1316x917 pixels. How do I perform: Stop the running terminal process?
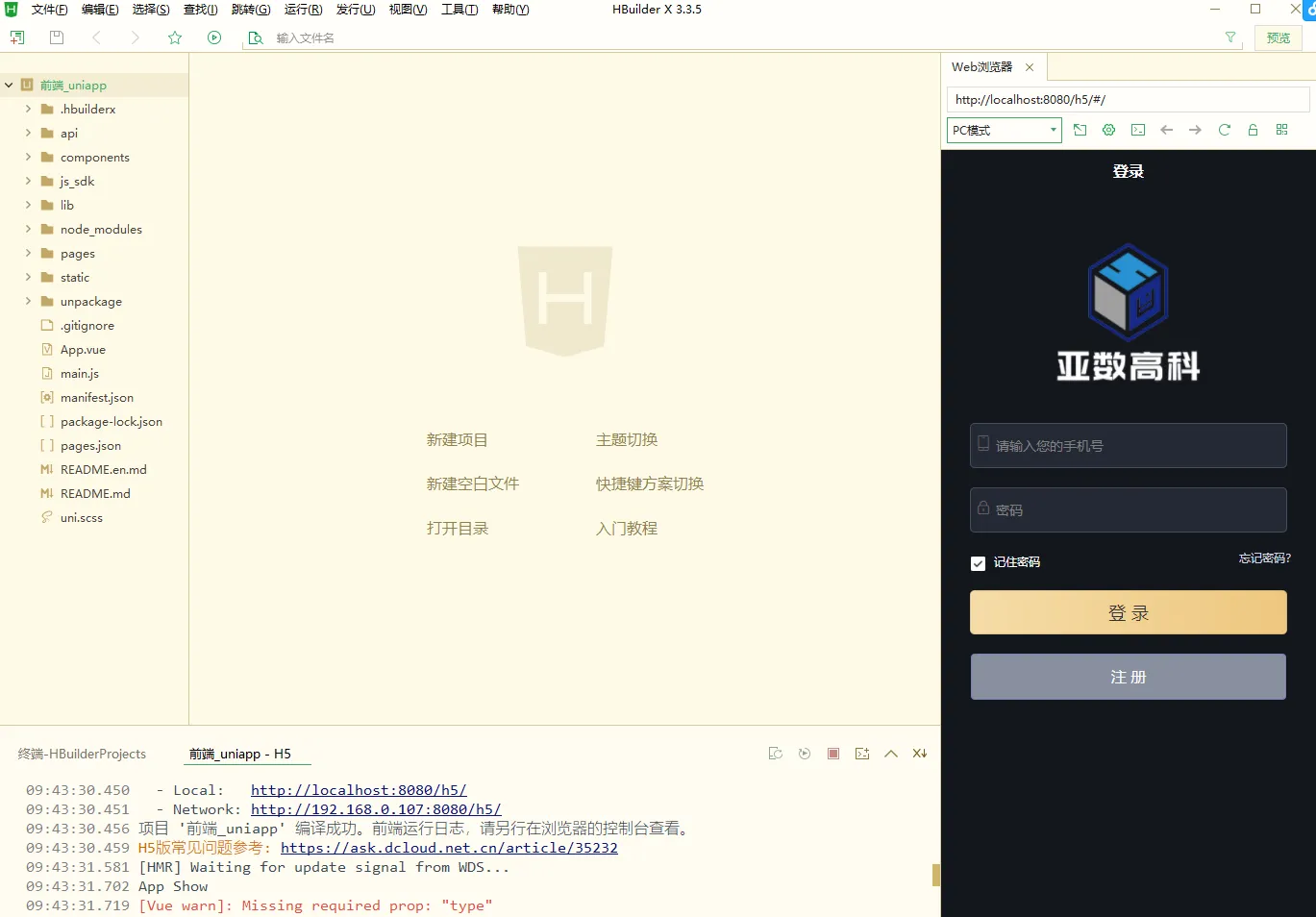[832, 754]
